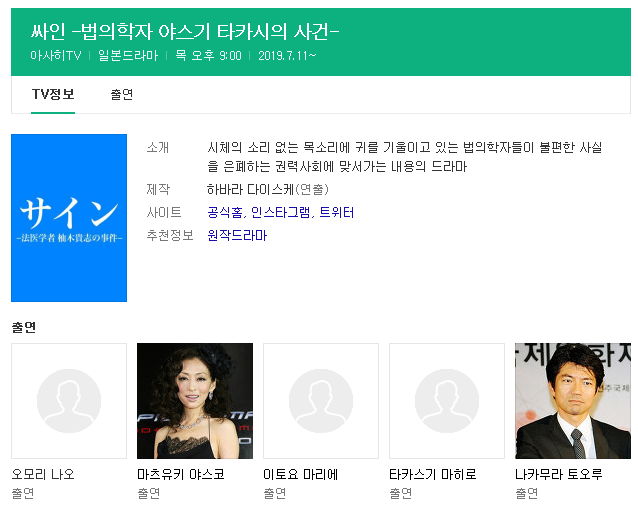Click the 아사히TV broadcaster text
638x507 pixels.
(x=56, y=55)
